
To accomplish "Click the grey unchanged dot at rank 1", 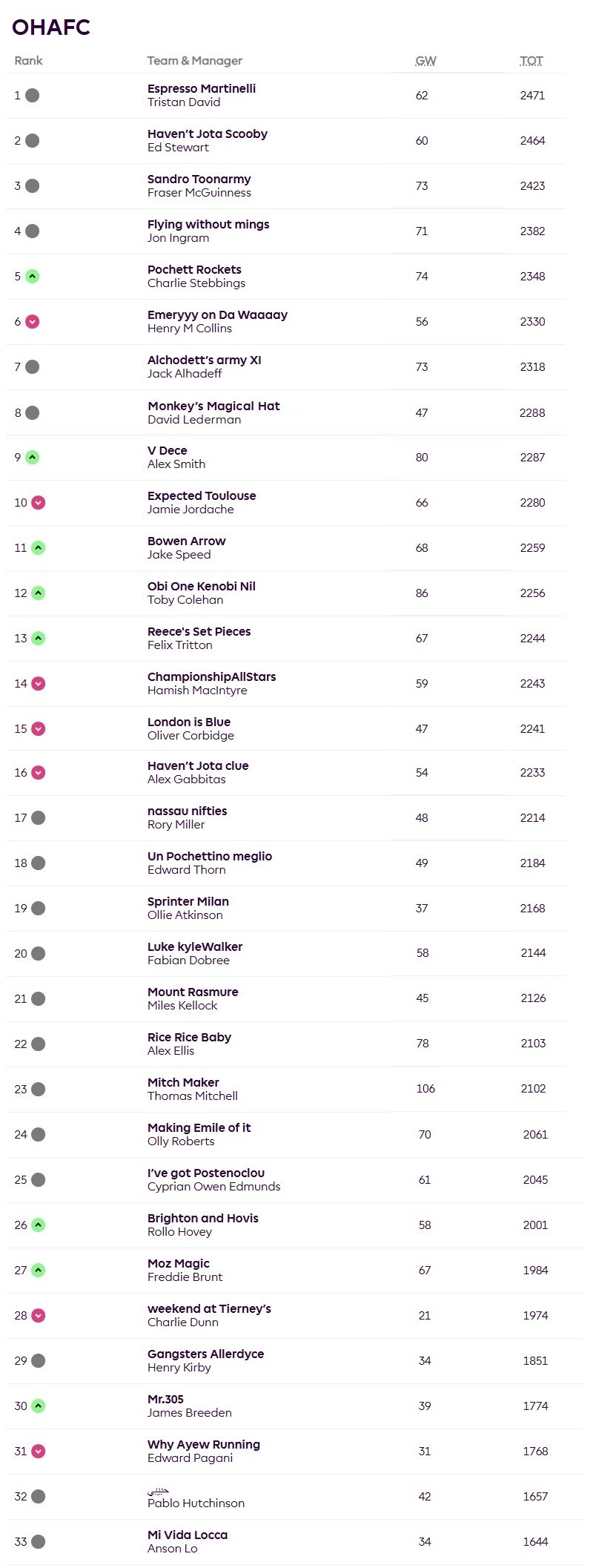I will coord(32,95).
